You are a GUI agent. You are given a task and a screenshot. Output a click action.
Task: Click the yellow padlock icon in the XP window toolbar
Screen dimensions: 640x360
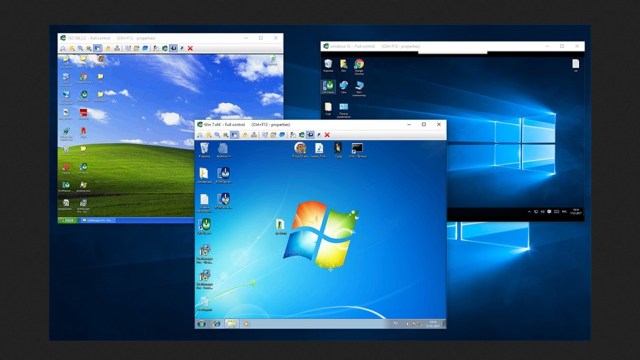108,48
